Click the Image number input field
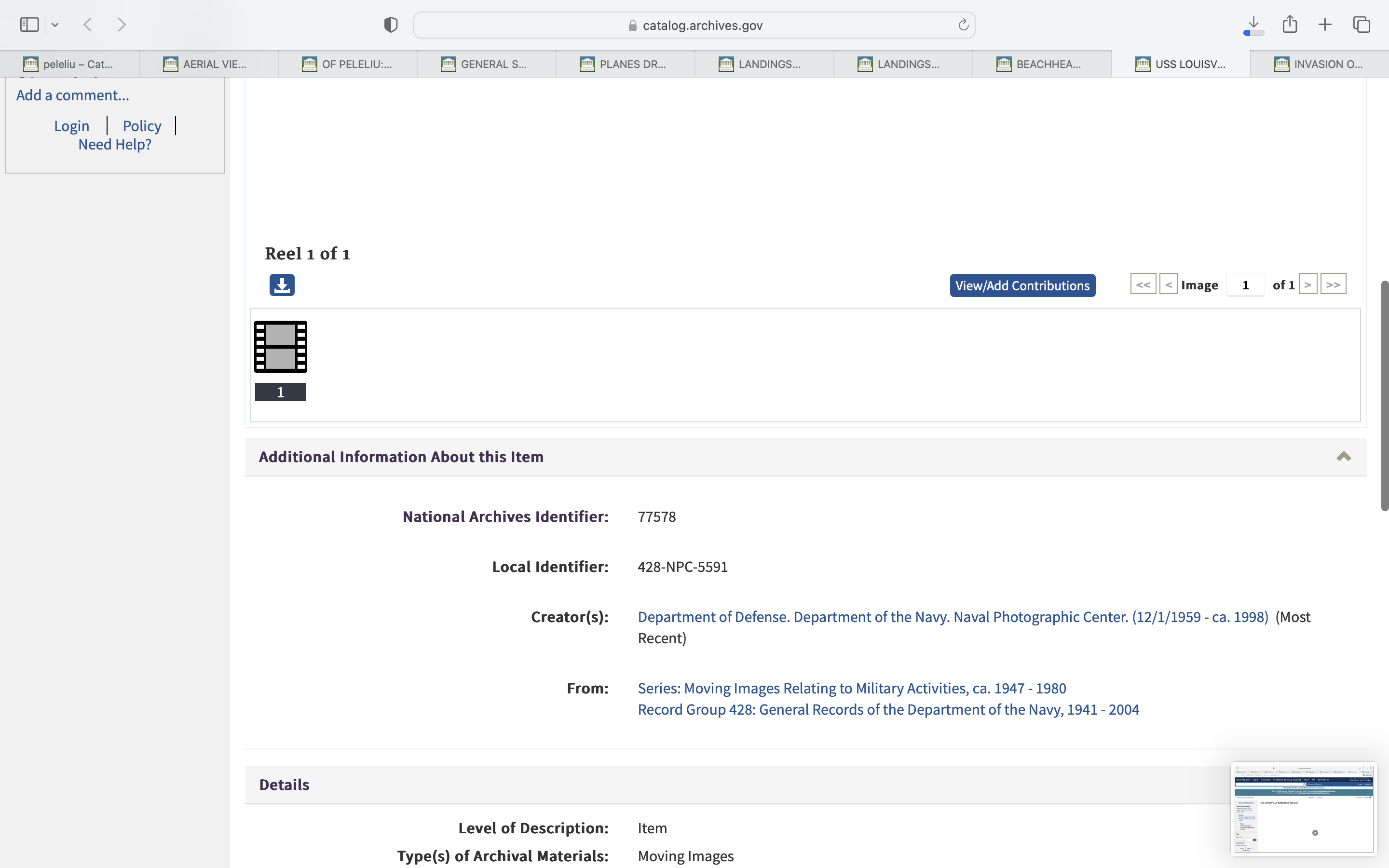 tap(1245, 285)
